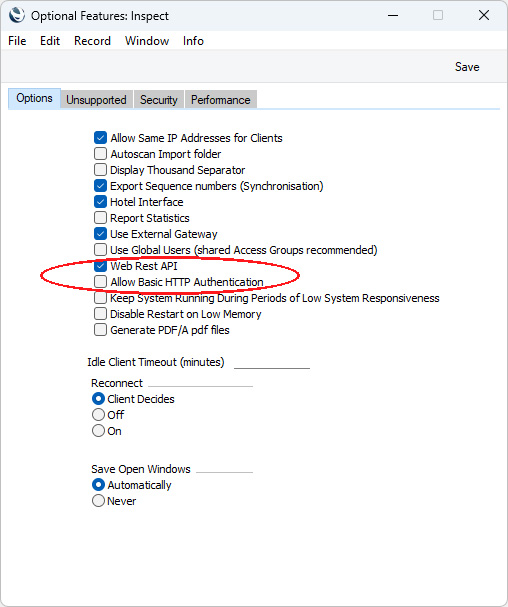
Task: Enable Allow Basic HTTP Authentication checkbox
Action: (100, 282)
